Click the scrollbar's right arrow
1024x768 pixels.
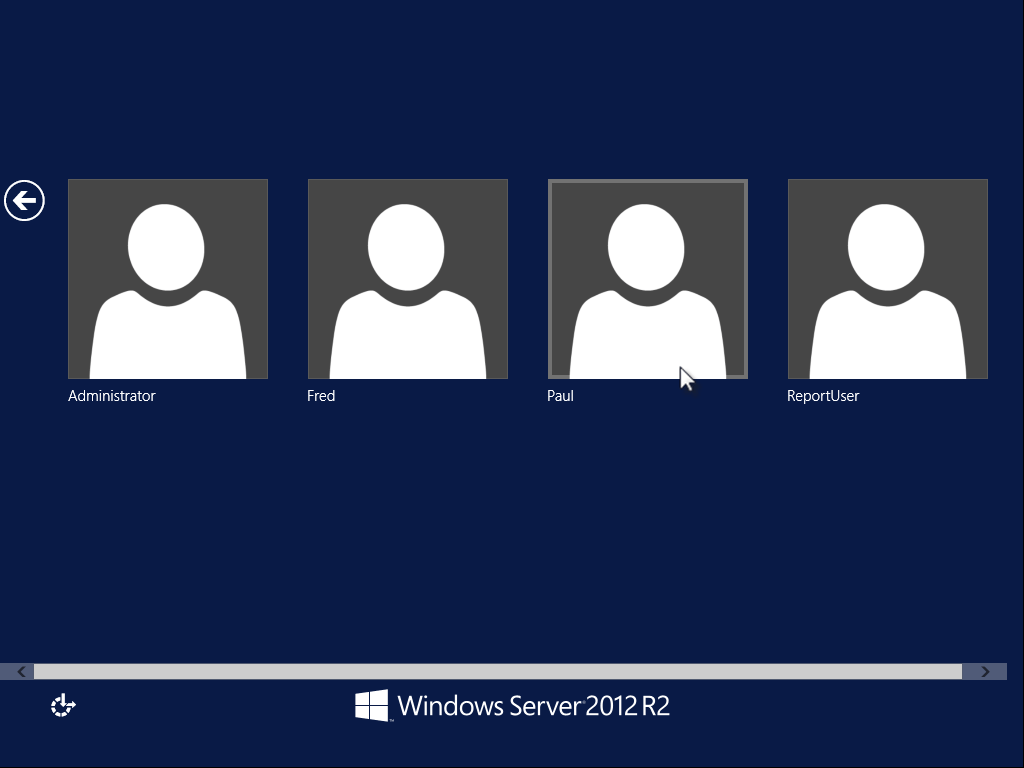985,671
